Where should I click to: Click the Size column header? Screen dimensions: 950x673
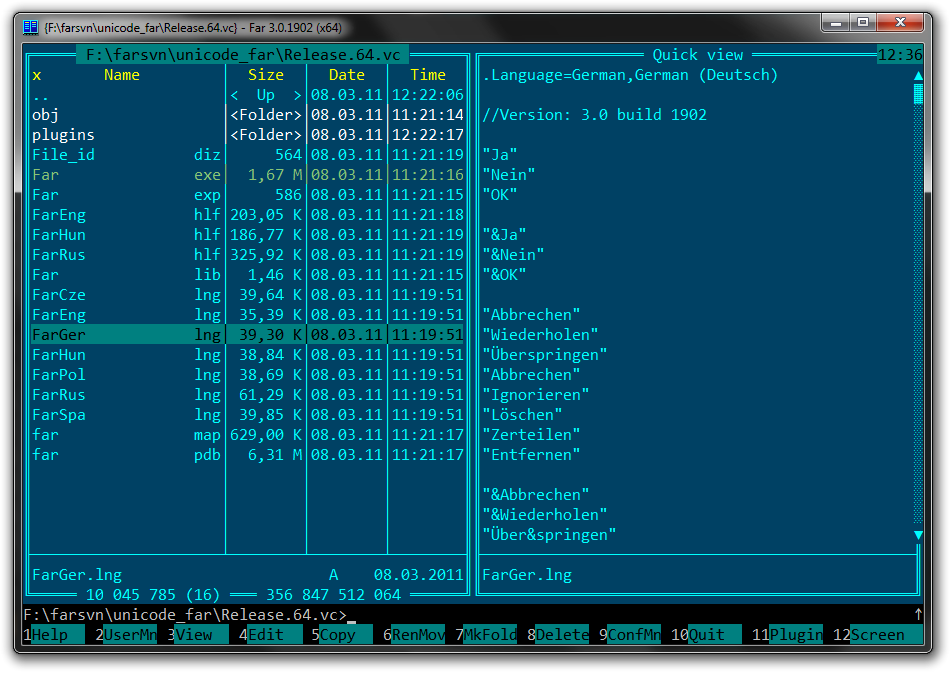(x=265, y=75)
